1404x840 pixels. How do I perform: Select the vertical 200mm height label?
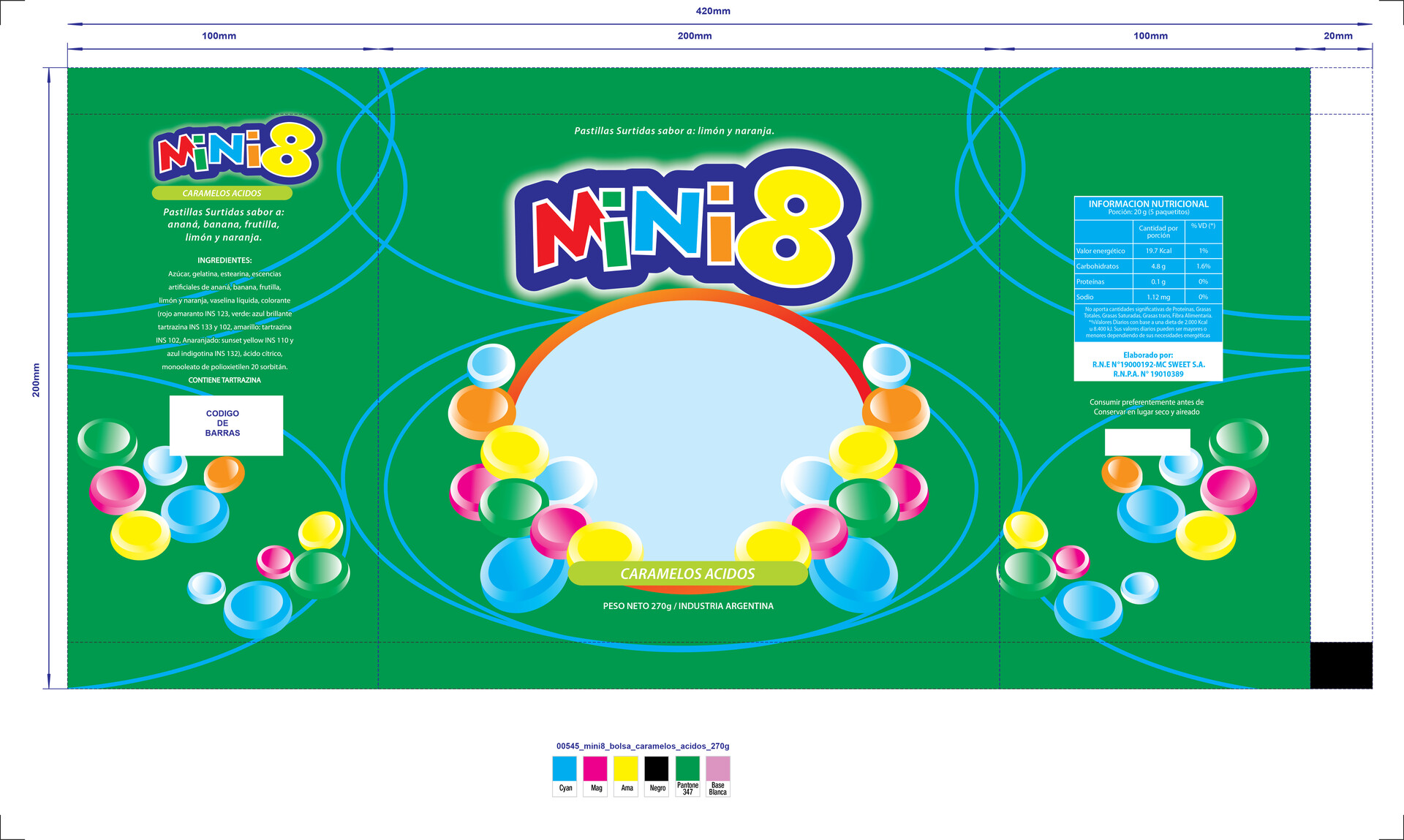coord(36,380)
